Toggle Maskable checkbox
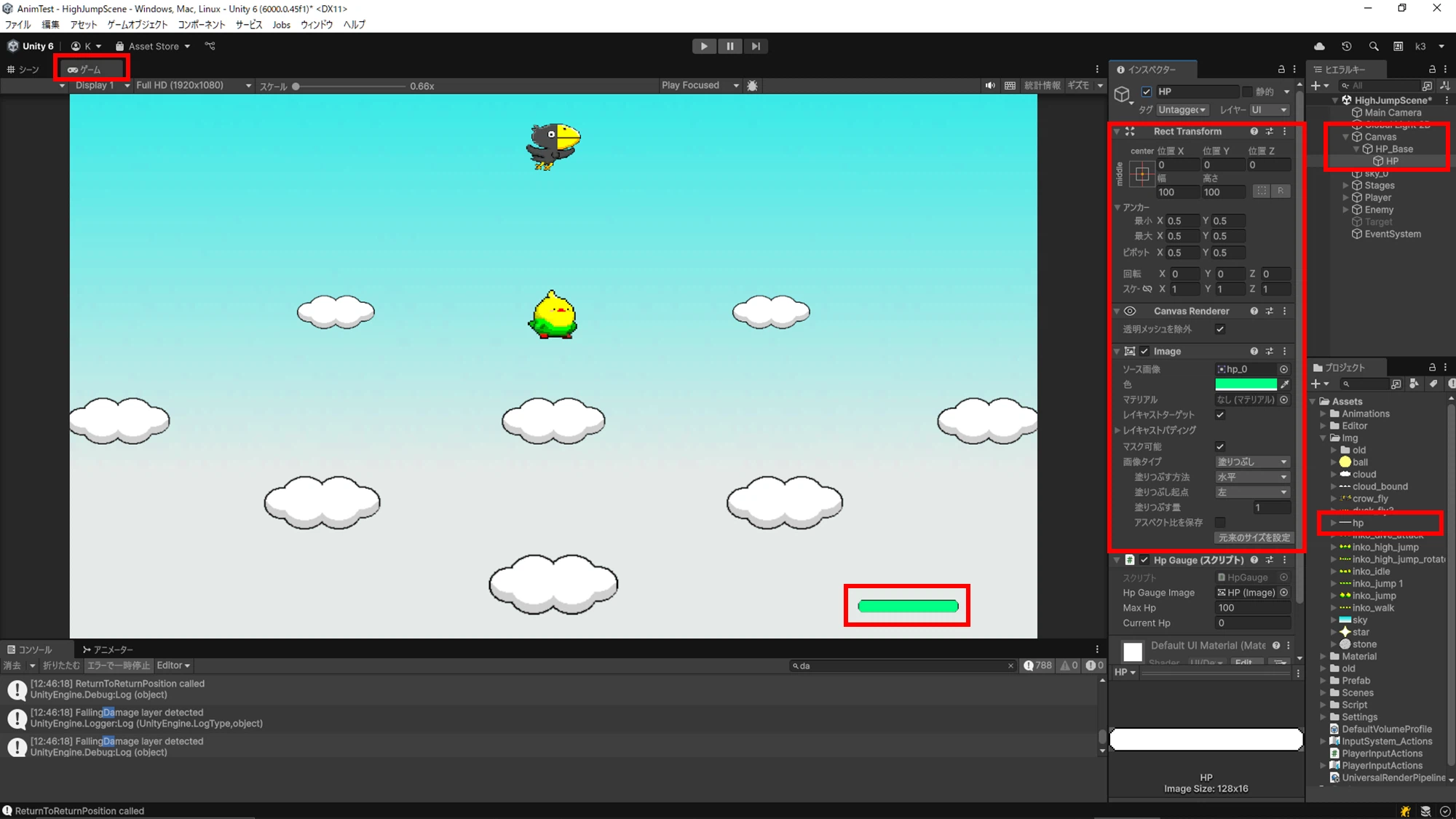 click(x=1220, y=446)
